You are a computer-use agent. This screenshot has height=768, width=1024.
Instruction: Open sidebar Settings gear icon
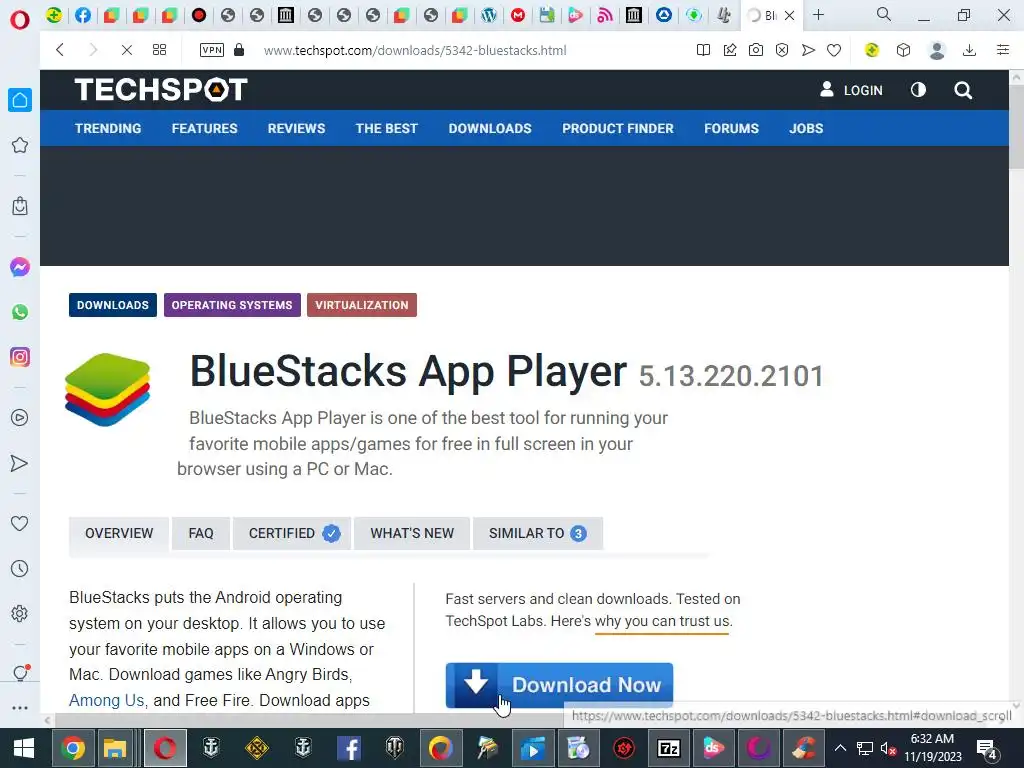(x=20, y=614)
